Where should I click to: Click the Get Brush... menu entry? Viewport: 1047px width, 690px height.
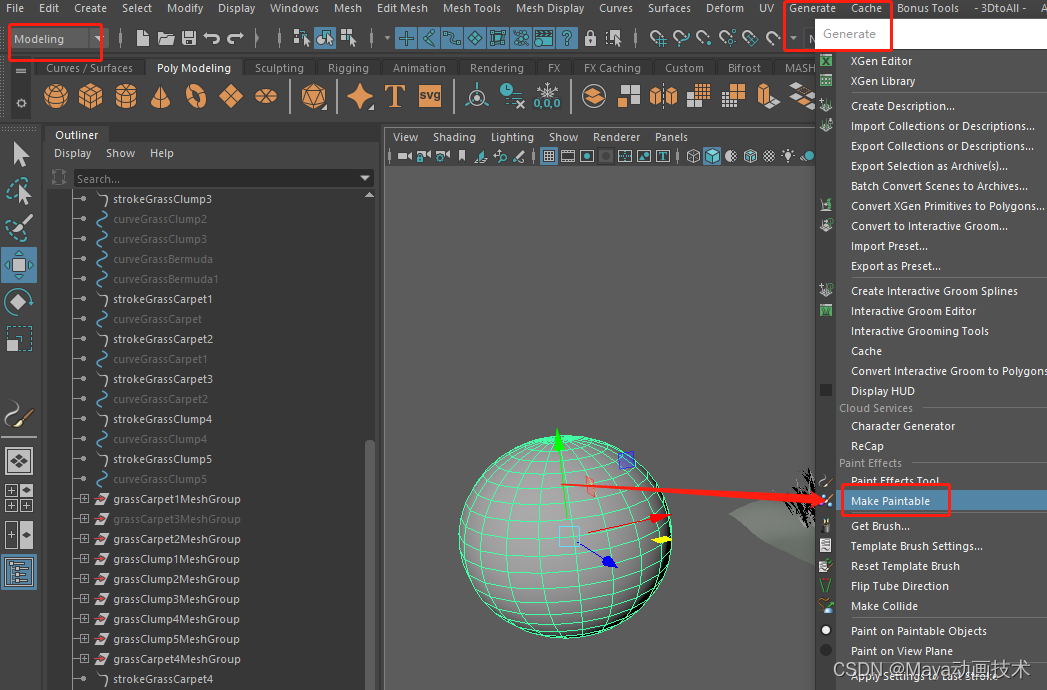(x=880, y=526)
